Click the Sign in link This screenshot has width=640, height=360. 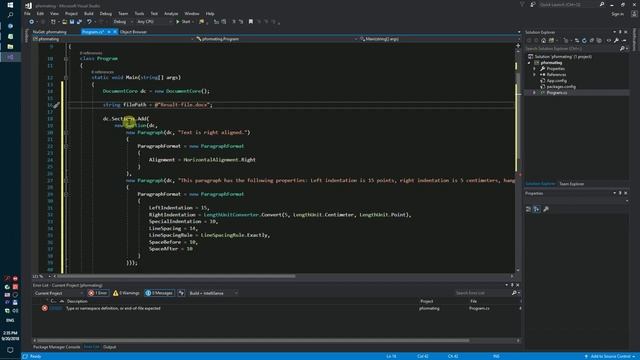618,14
